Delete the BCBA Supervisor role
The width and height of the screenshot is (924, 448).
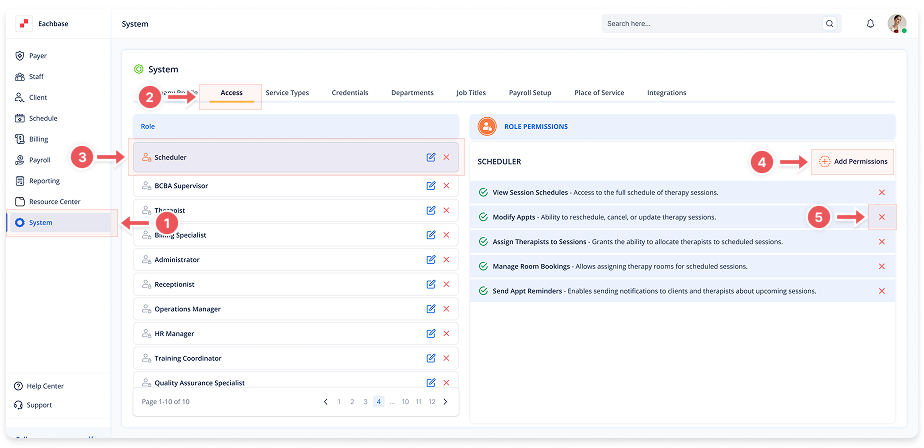(446, 185)
